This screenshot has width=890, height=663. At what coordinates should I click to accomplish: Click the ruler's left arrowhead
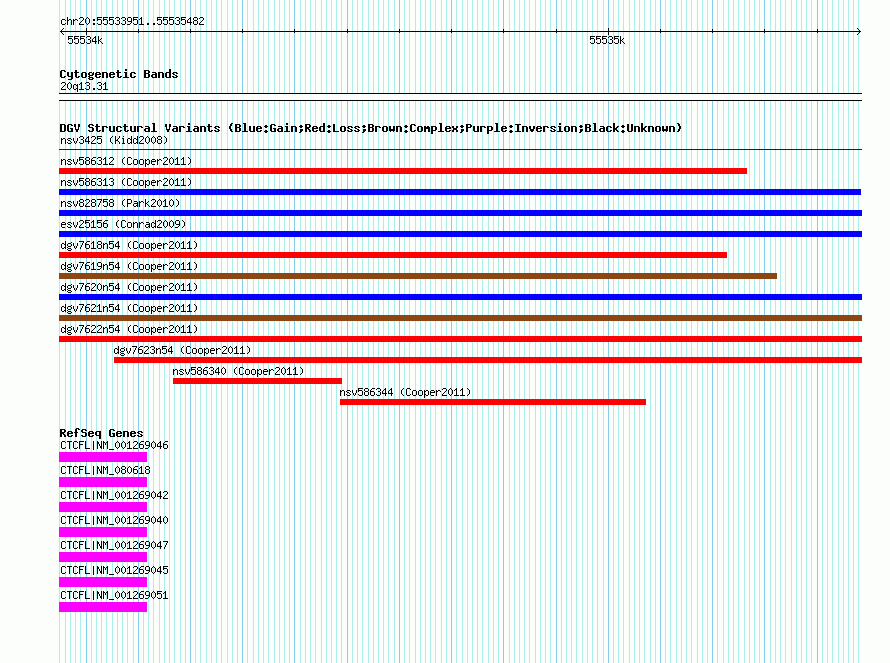[x=62, y=32]
